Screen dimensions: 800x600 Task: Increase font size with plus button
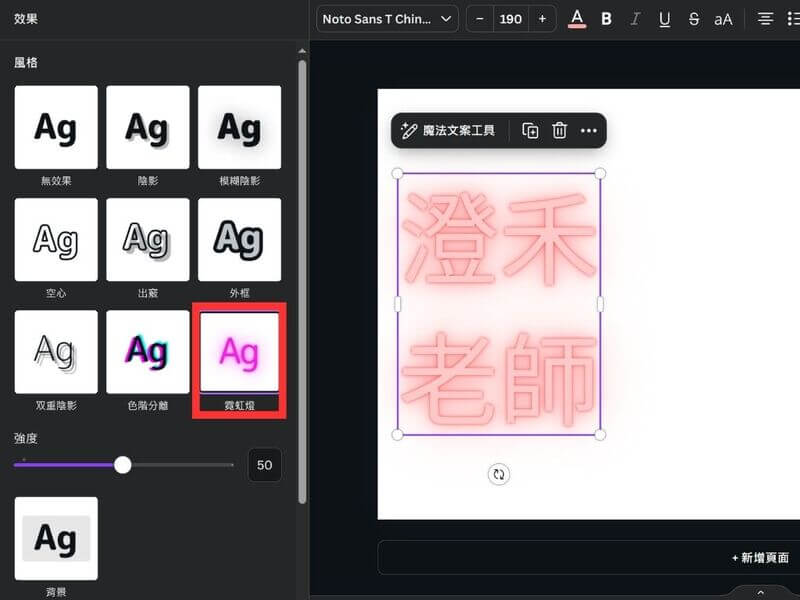coord(542,19)
